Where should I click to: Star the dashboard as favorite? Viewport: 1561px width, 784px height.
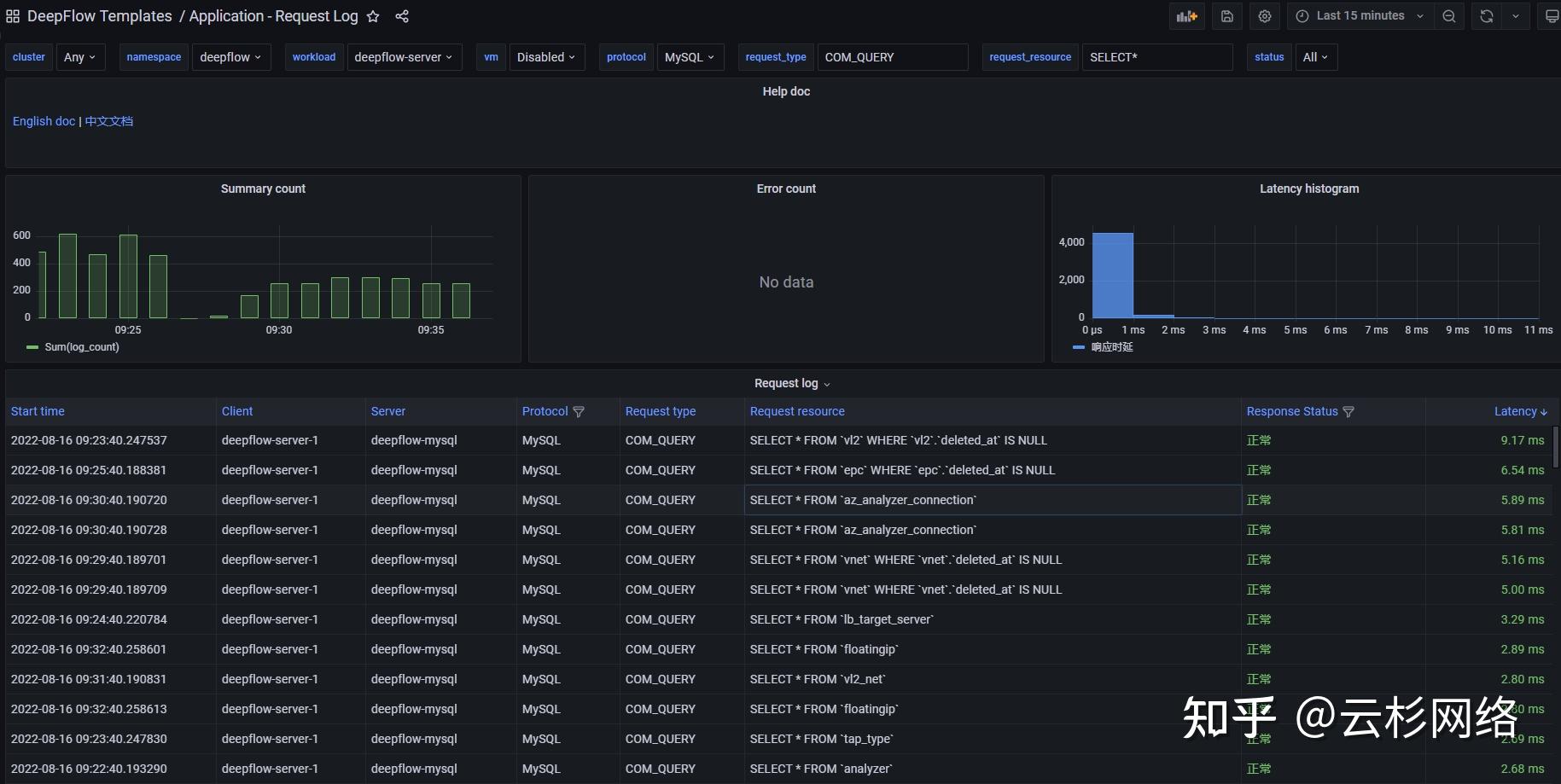coord(373,16)
